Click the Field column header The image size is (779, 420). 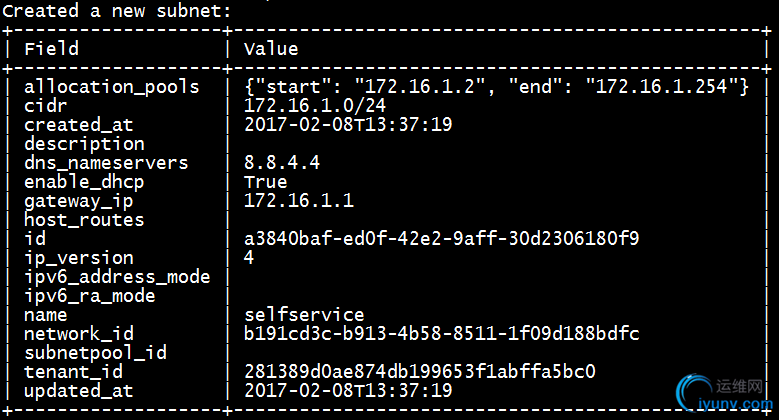51,48
